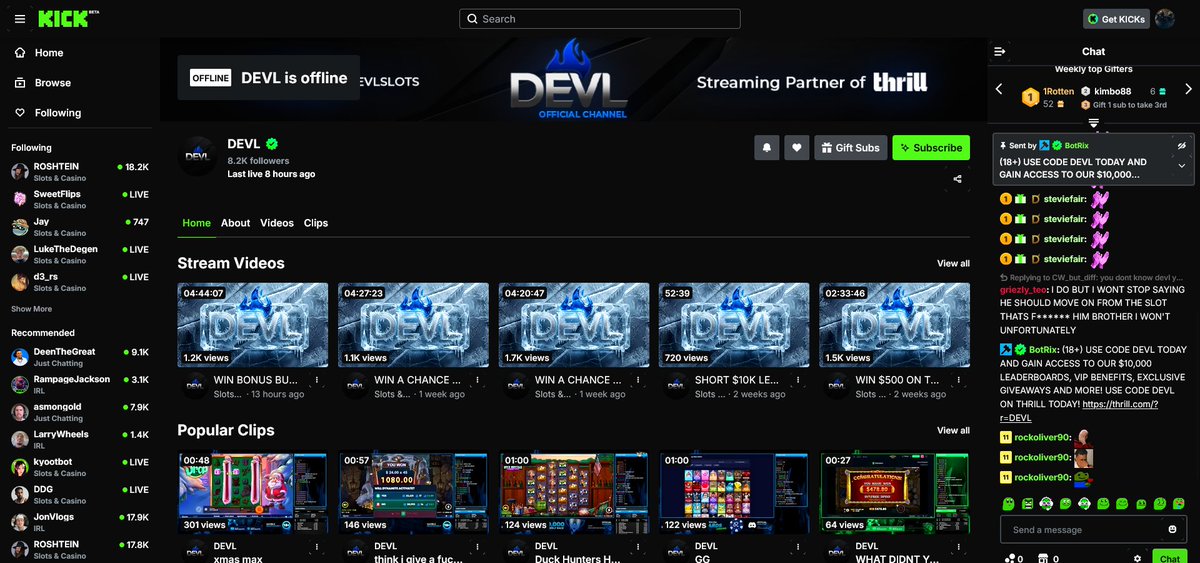Open options menu on the GG clip
This screenshot has width=1200, height=563.
click(x=799, y=546)
